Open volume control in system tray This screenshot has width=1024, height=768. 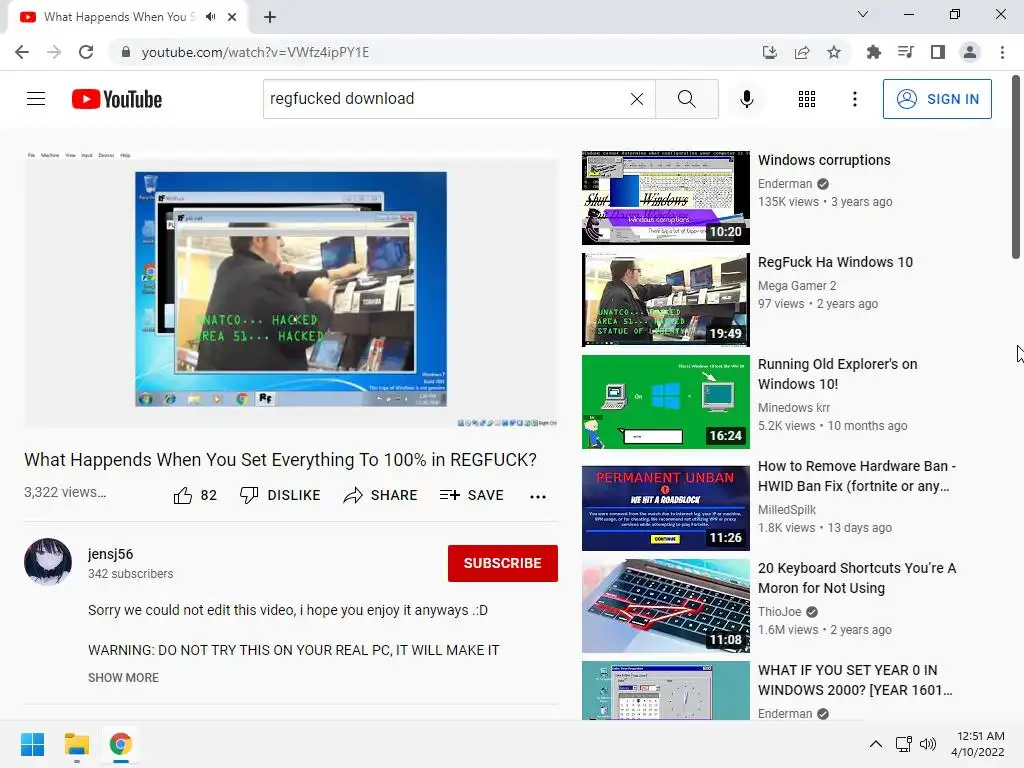(927, 744)
